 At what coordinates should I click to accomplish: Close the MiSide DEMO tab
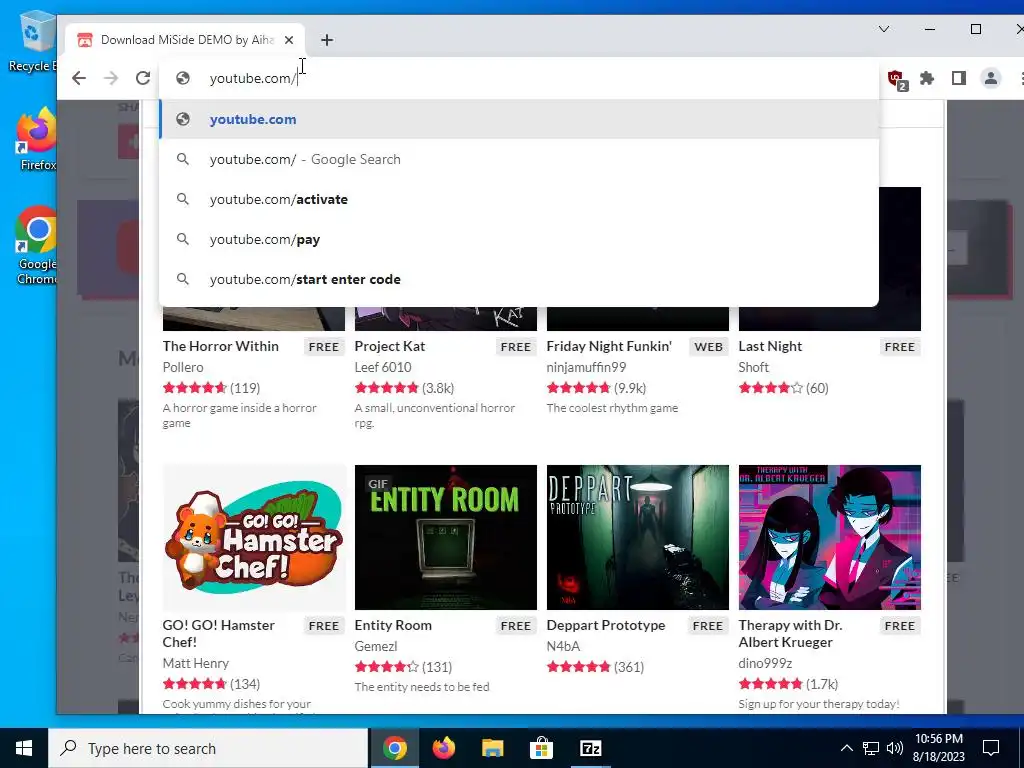click(x=289, y=40)
